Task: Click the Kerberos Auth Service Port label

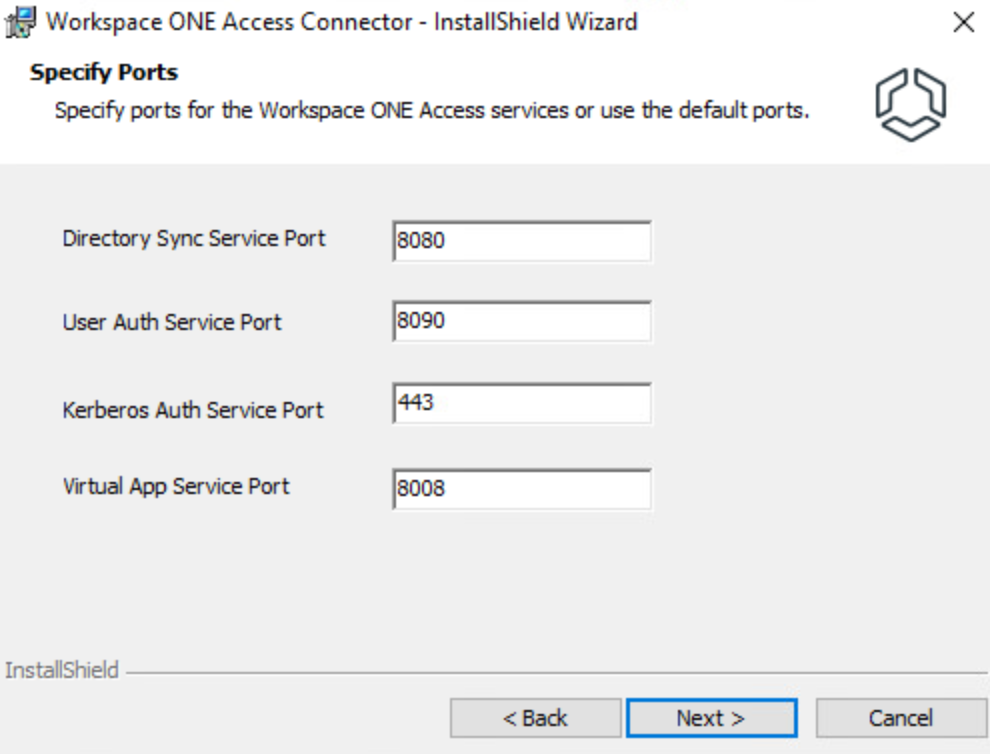Action: (193, 410)
